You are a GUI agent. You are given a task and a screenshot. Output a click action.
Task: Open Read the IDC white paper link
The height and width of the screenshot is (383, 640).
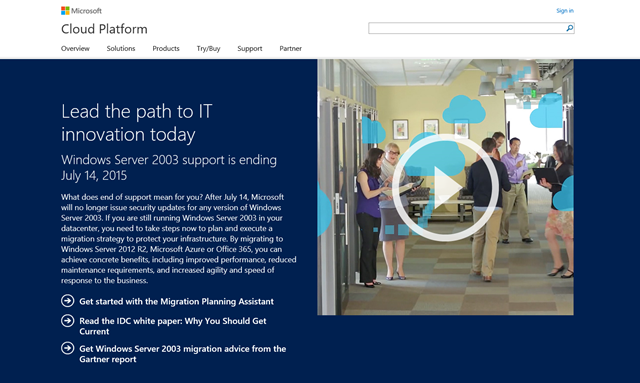[173, 326]
